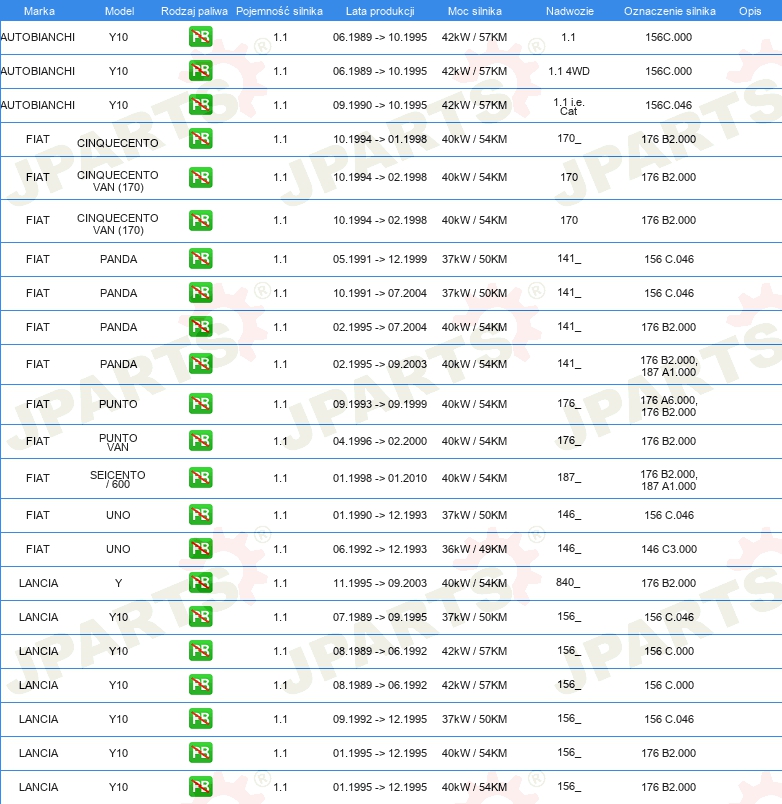The height and width of the screenshot is (804, 782).
Task: Click fuel icon in Panda 05.1991 row
Action: (x=200, y=258)
